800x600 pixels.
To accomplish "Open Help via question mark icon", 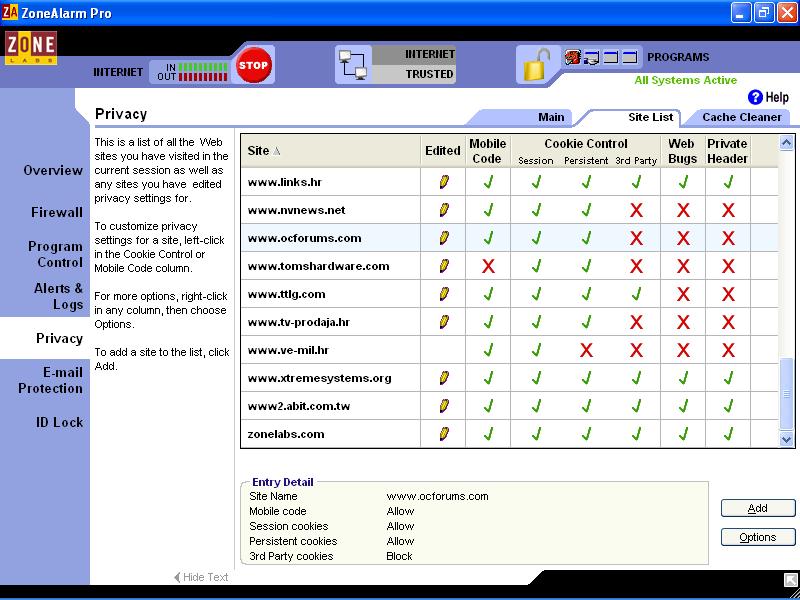I will pos(755,97).
